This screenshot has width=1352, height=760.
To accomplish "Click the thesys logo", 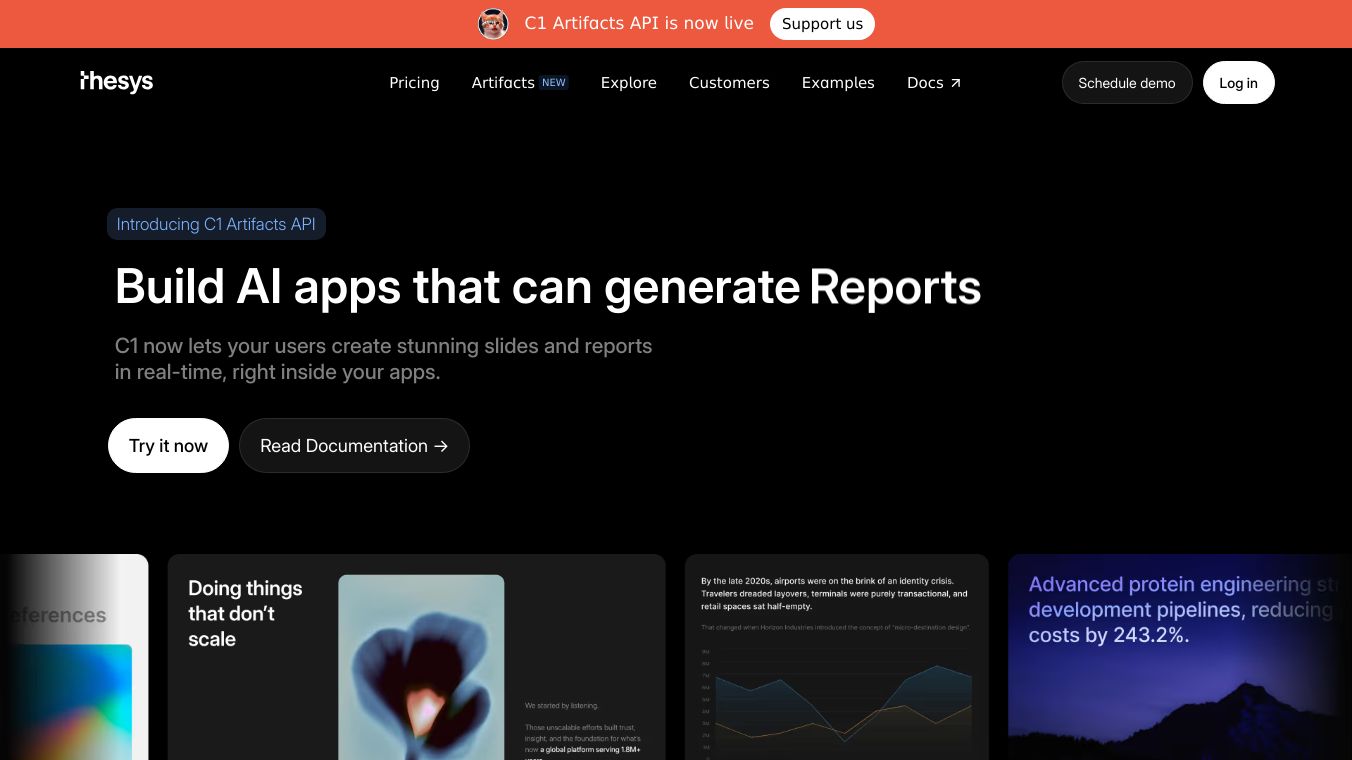I will [117, 82].
